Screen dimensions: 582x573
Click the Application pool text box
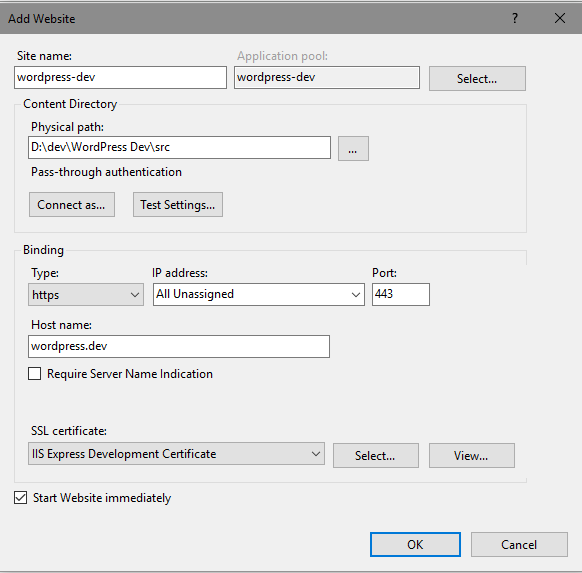coord(327,77)
